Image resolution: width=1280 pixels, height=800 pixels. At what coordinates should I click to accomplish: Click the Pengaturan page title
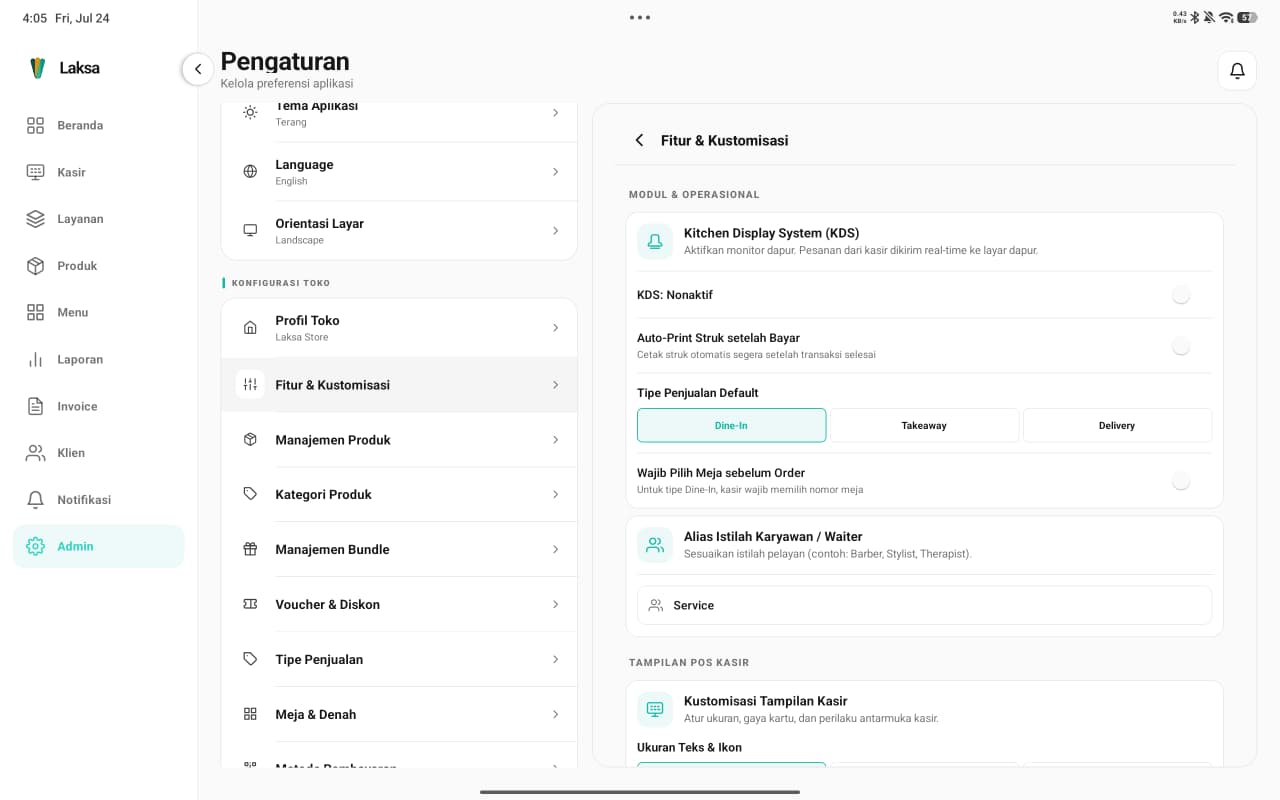tap(285, 61)
